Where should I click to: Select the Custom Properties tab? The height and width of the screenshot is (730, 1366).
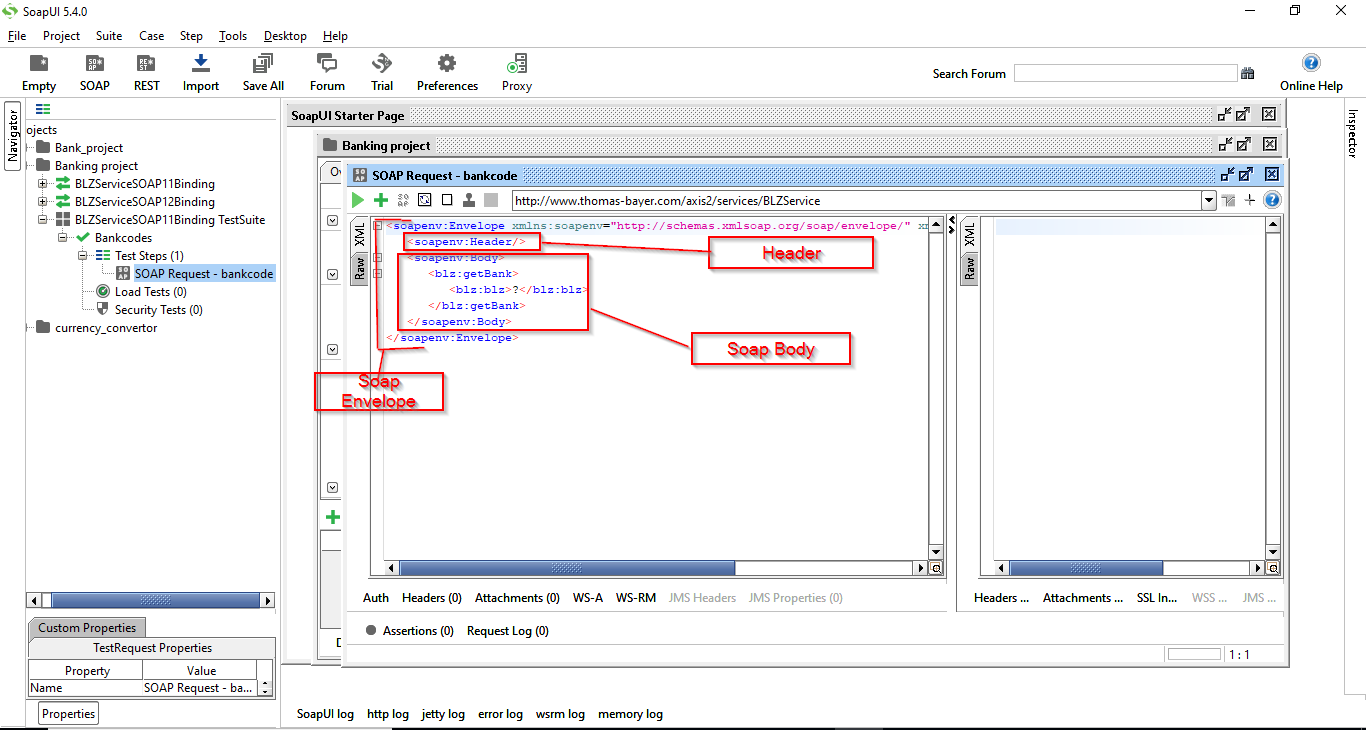[86, 627]
